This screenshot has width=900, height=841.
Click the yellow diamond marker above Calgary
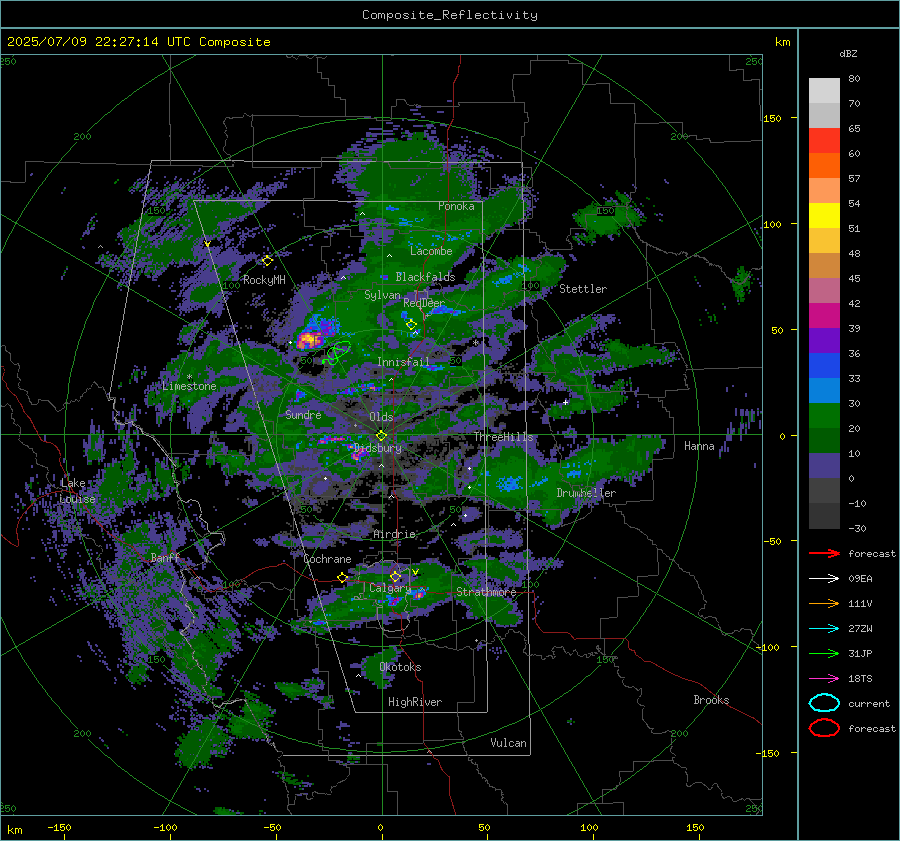395,576
